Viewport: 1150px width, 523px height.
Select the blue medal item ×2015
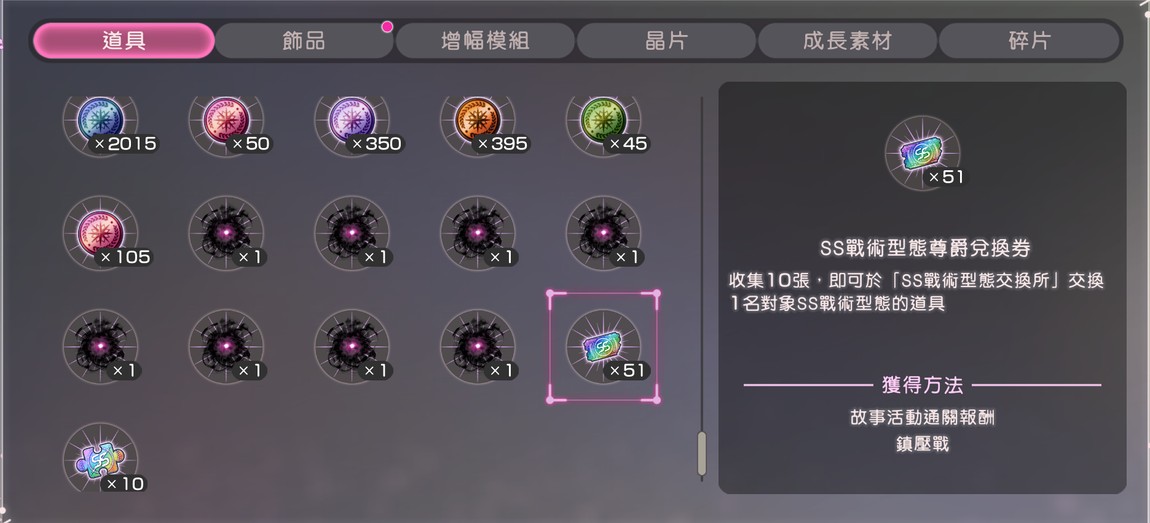tap(100, 121)
